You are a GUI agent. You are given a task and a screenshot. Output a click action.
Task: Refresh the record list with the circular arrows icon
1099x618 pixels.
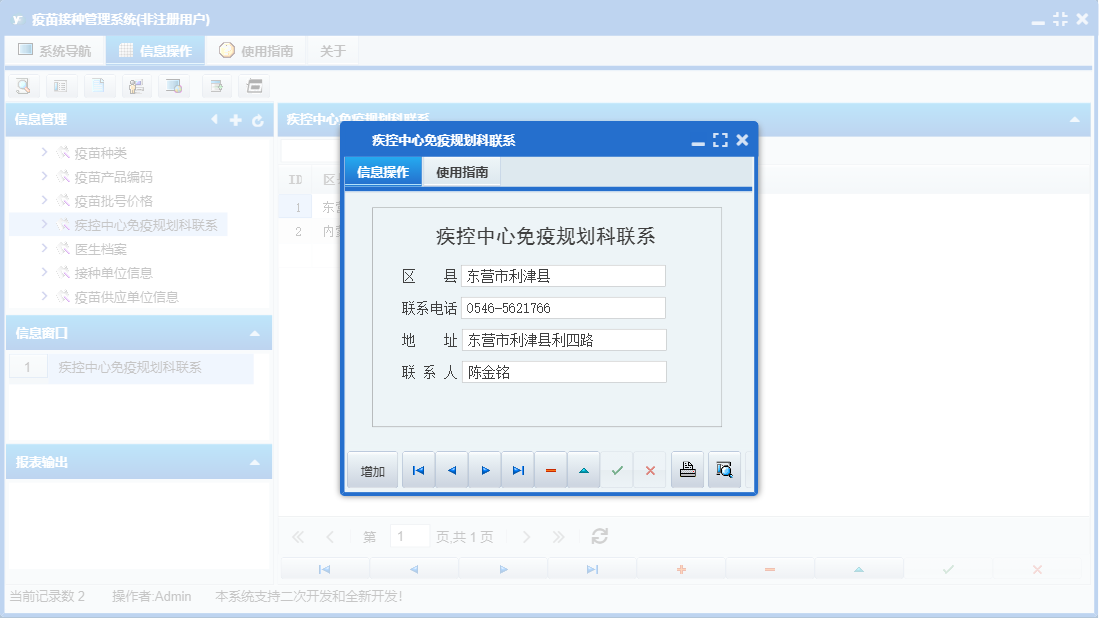(x=598, y=536)
